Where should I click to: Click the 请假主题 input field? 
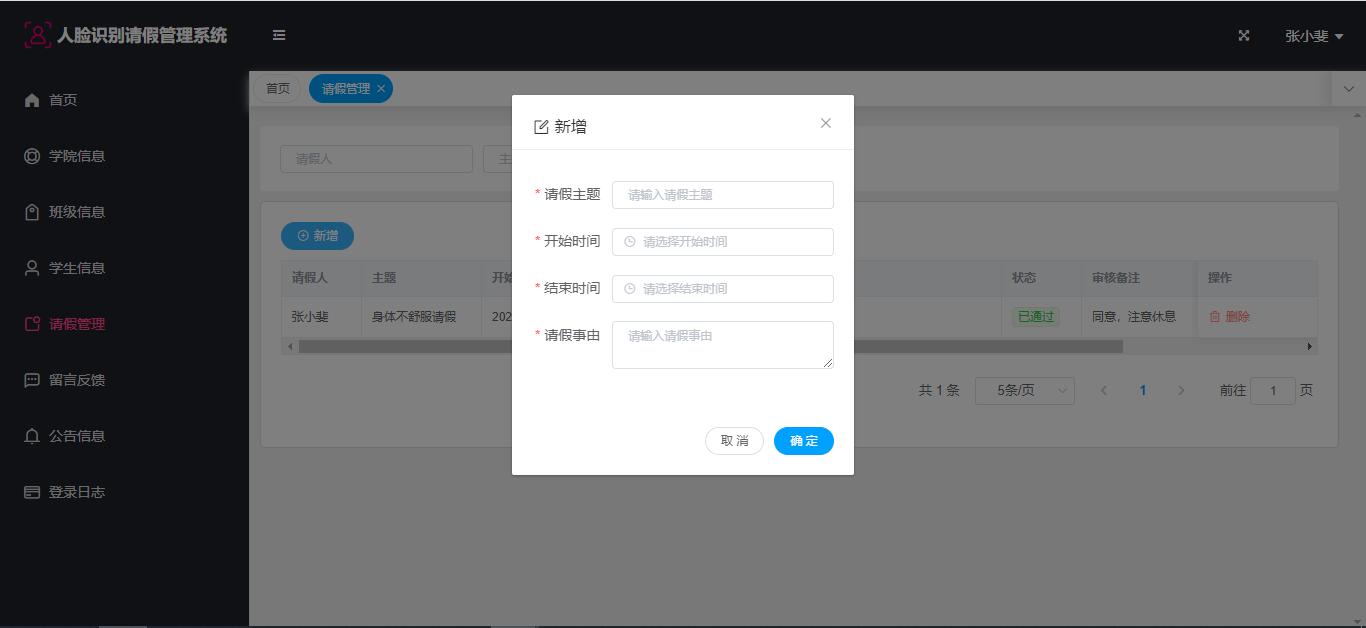(x=722, y=195)
